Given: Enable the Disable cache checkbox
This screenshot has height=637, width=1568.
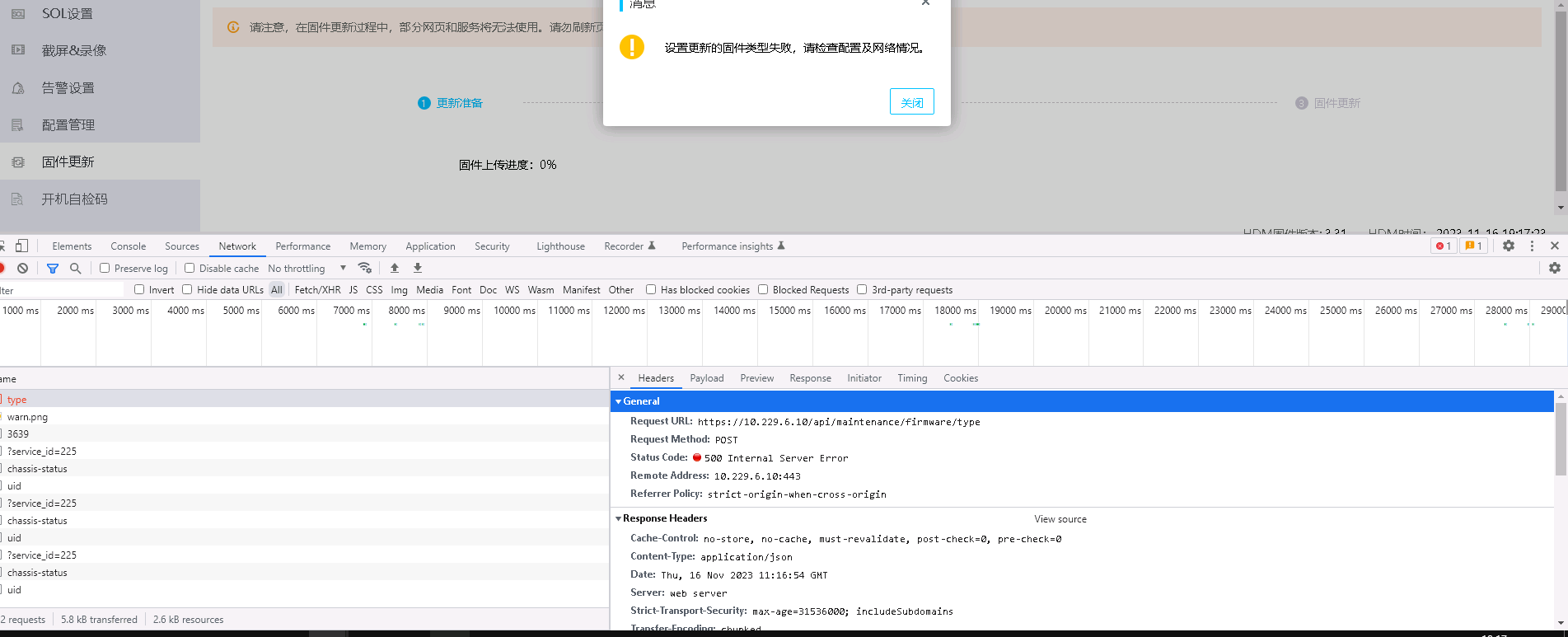Looking at the screenshot, I should pos(190,268).
